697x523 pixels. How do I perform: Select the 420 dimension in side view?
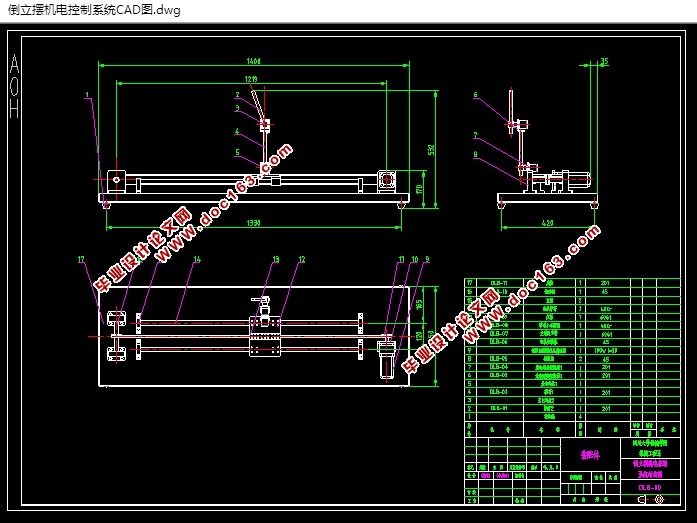pyautogui.click(x=548, y=223)
